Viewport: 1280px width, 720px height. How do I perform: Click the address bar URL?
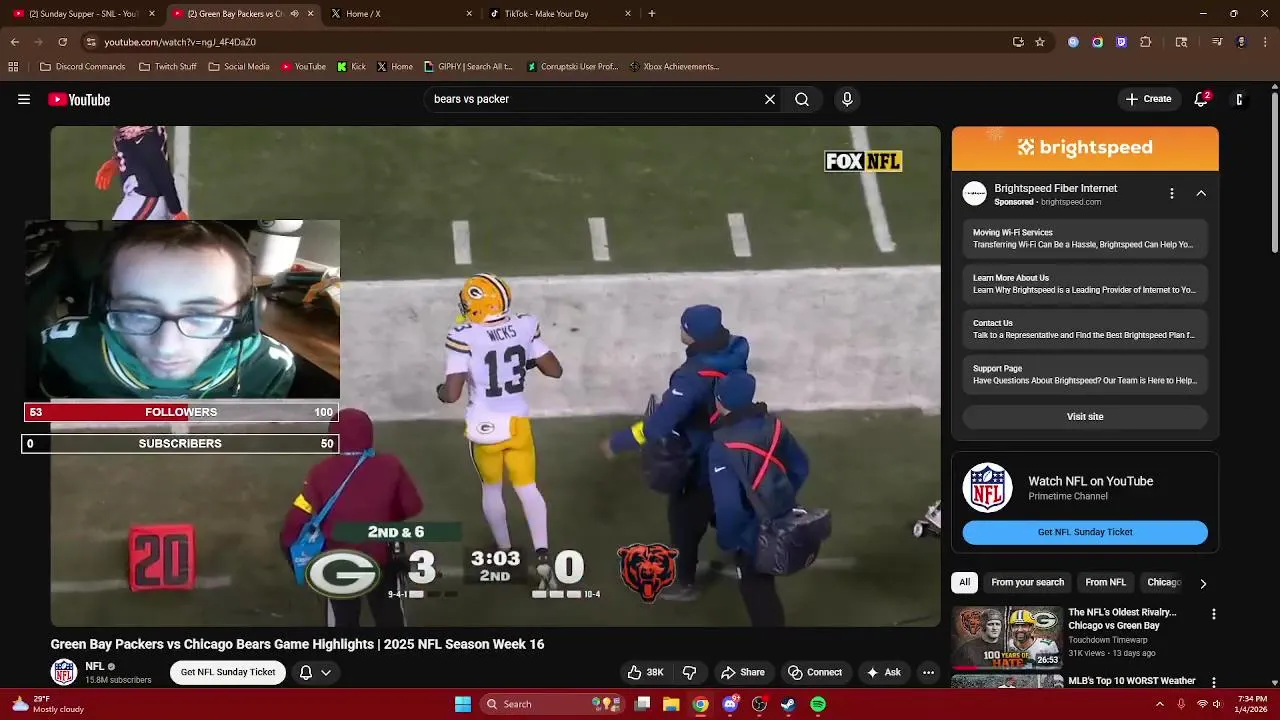click(x=180, y=42)
